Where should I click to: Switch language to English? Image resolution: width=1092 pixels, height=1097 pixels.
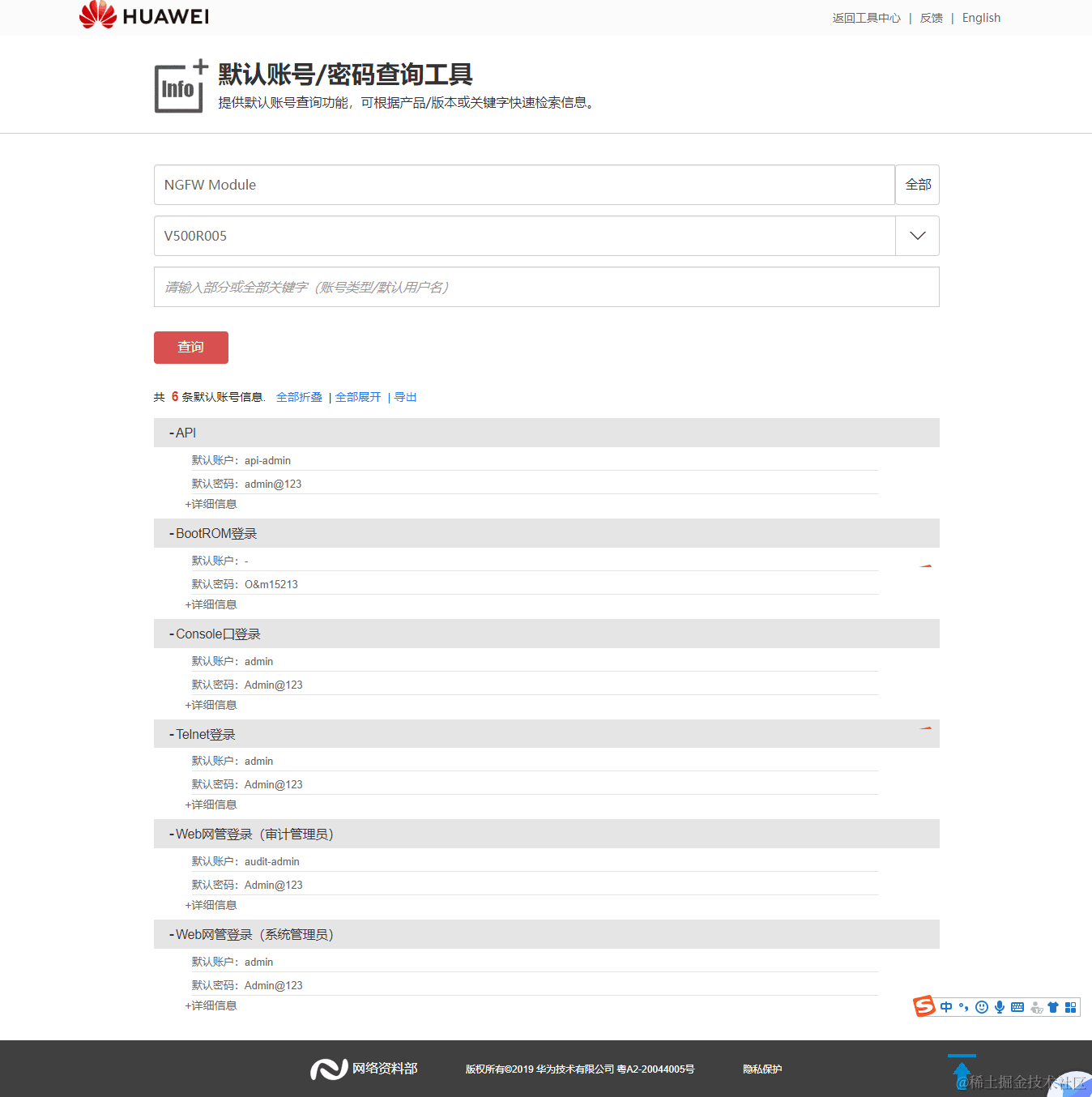(981, 18)
